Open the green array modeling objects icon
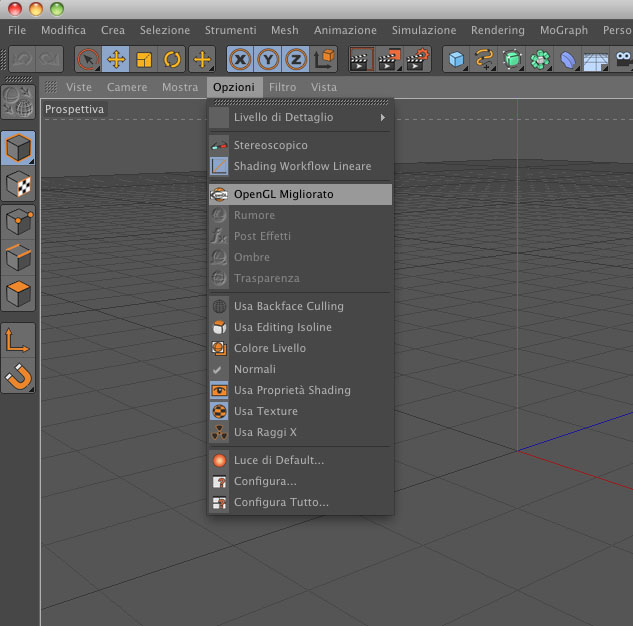The width and height of the screenshot is (633, 626). tap(540, 59)
